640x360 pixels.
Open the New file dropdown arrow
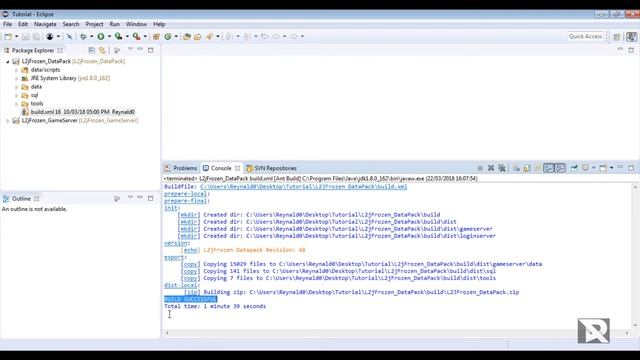pos(16,36)
